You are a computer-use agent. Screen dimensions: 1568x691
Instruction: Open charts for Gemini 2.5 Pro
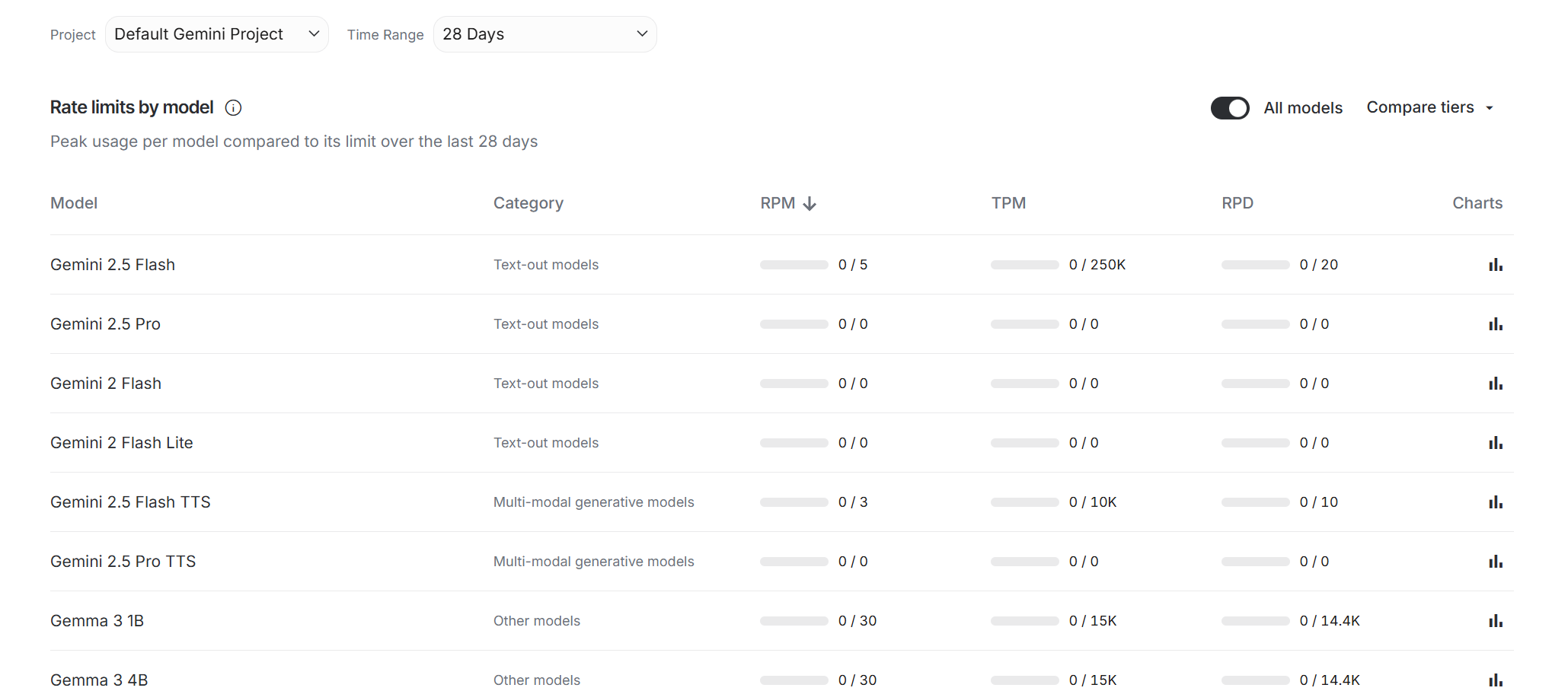click(1496, 324)
